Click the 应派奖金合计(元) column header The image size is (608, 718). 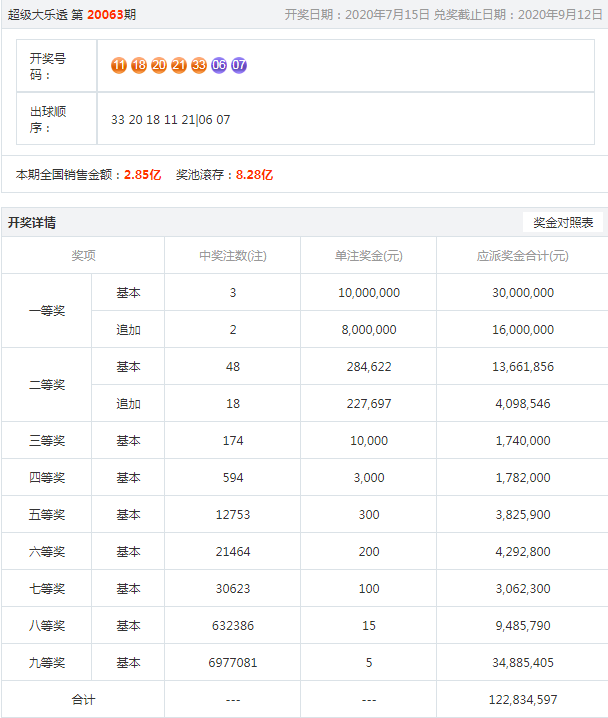pyautogui.click(x=522, y=256)
